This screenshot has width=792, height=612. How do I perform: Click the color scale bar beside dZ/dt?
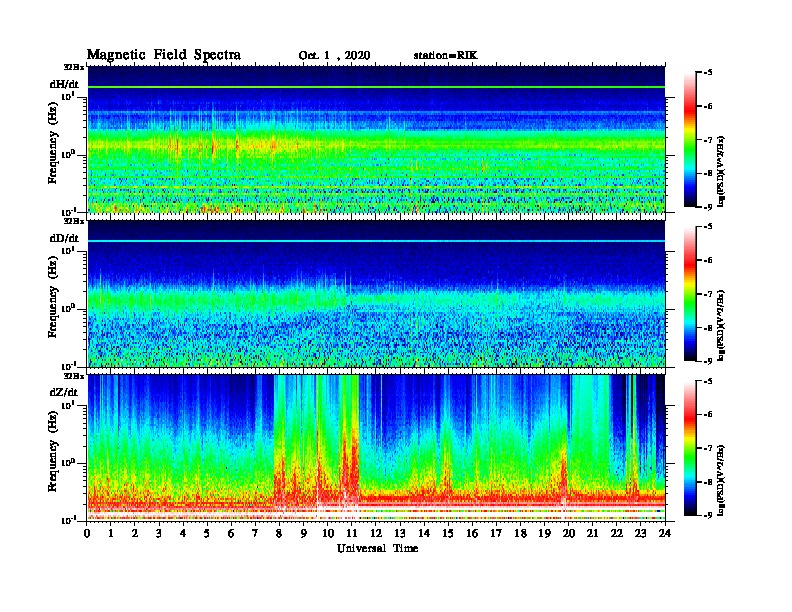pos(690,448)
